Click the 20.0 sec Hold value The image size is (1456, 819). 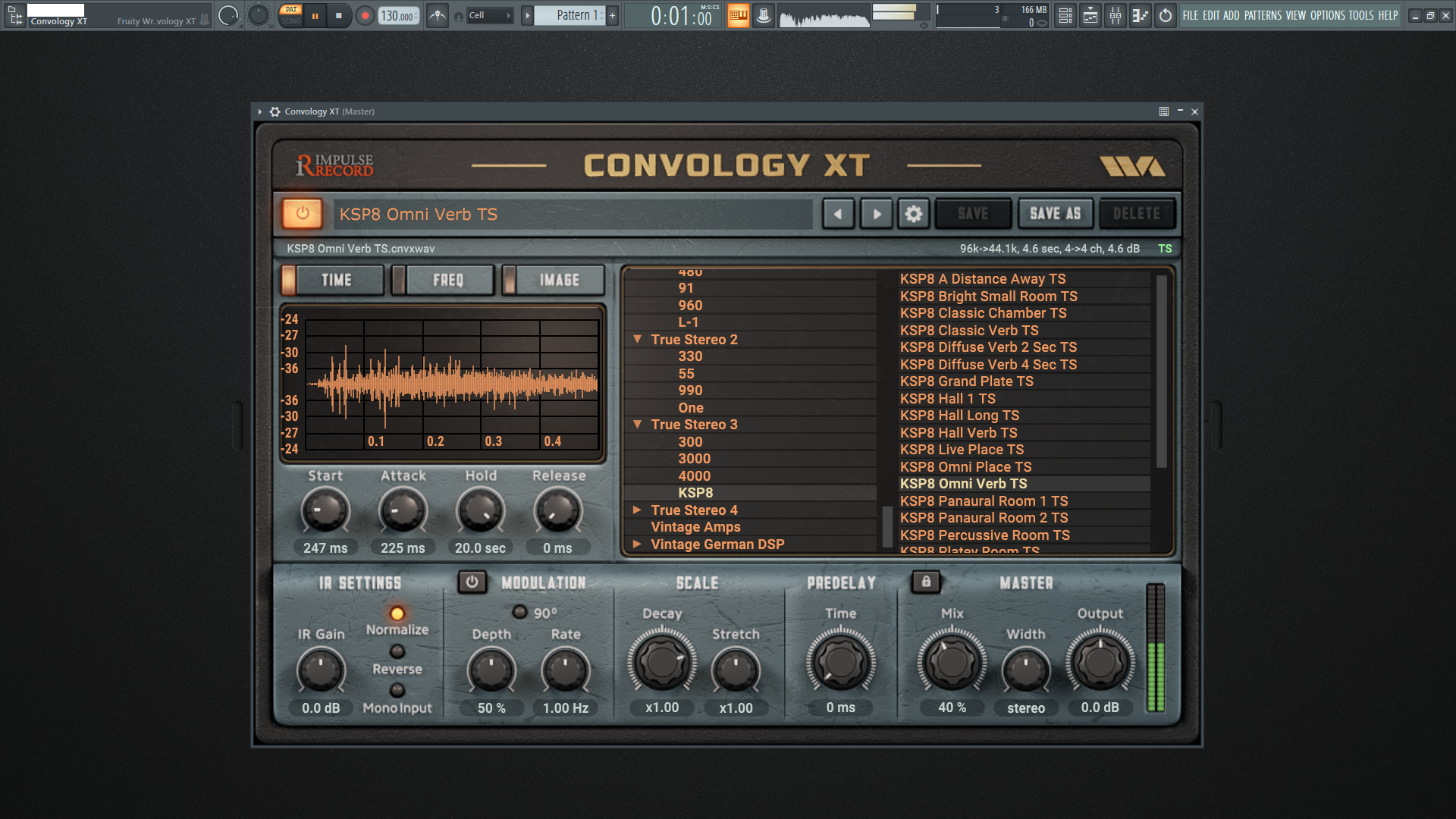[480, 548]
